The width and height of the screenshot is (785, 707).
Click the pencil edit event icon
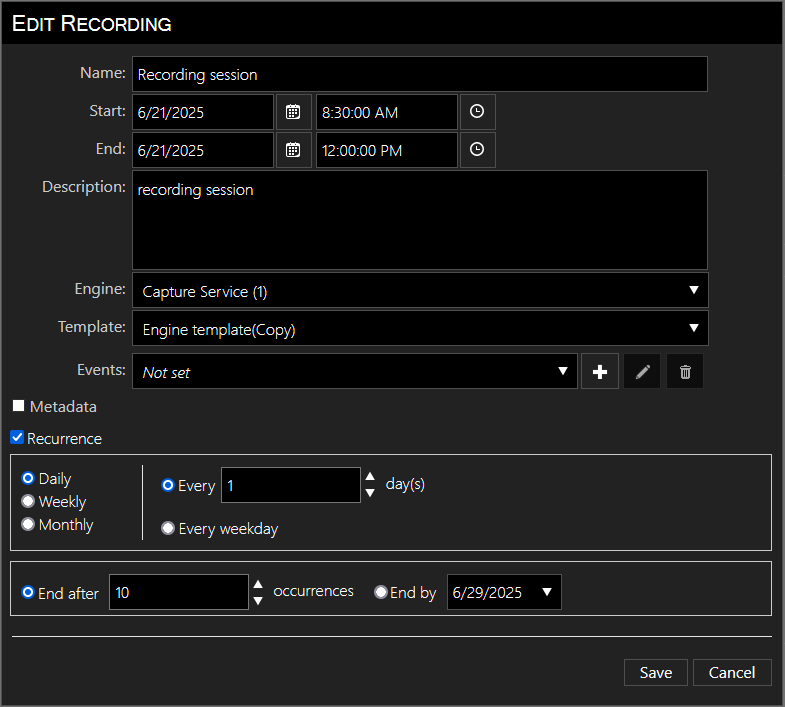(x=643, y=372)
